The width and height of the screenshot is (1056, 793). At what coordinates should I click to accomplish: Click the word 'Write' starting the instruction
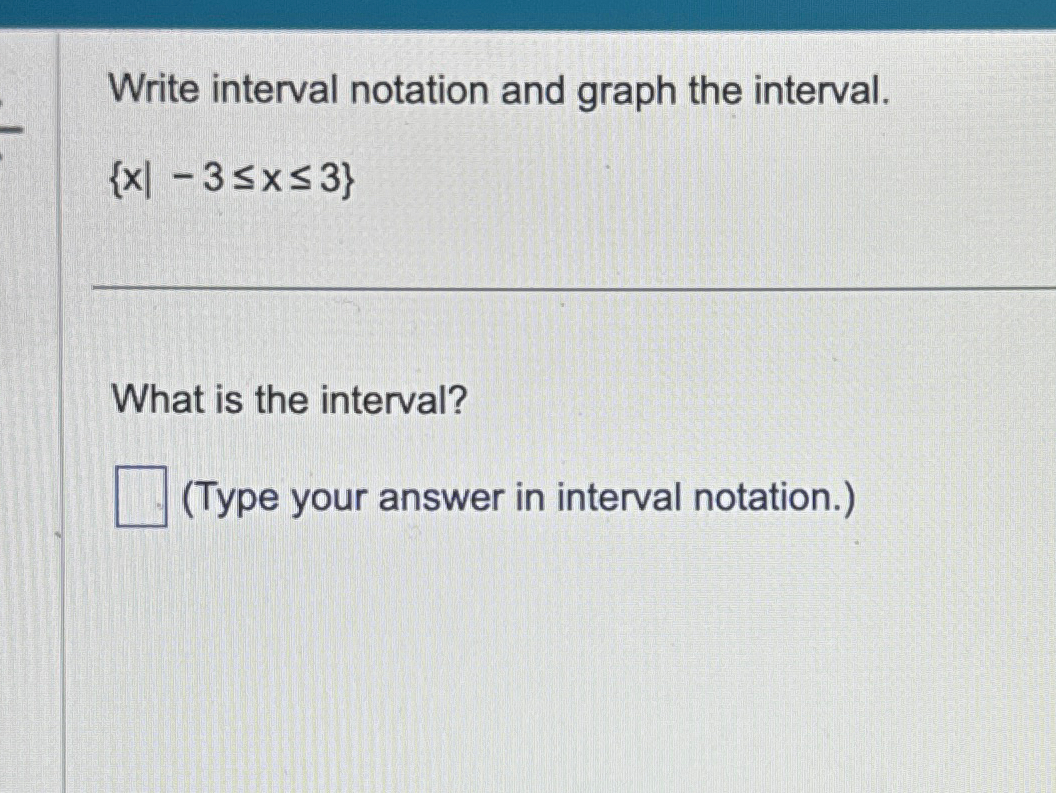[x=155, y=90]
